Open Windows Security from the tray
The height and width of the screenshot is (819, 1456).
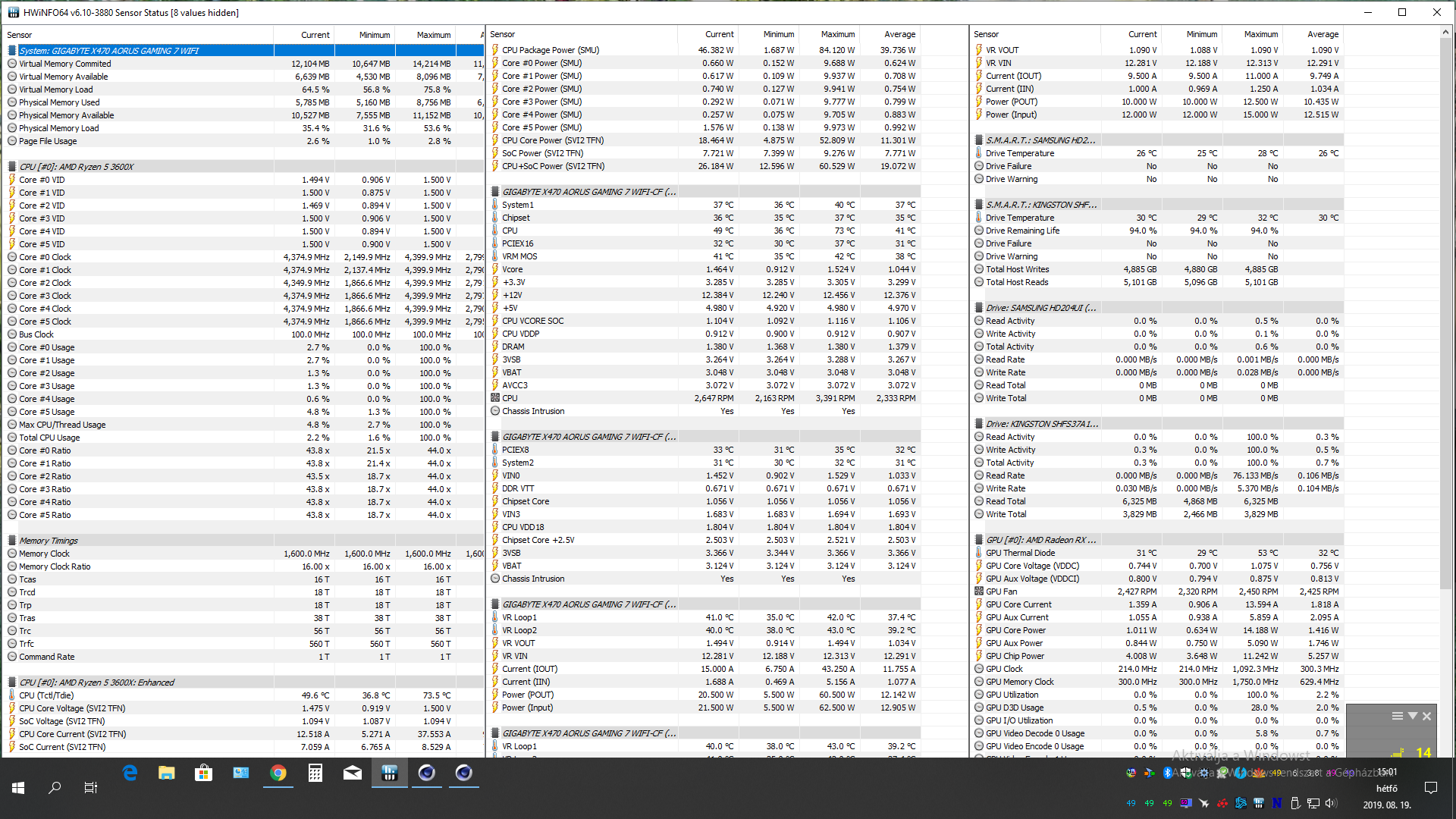[x=1186, y=773]
